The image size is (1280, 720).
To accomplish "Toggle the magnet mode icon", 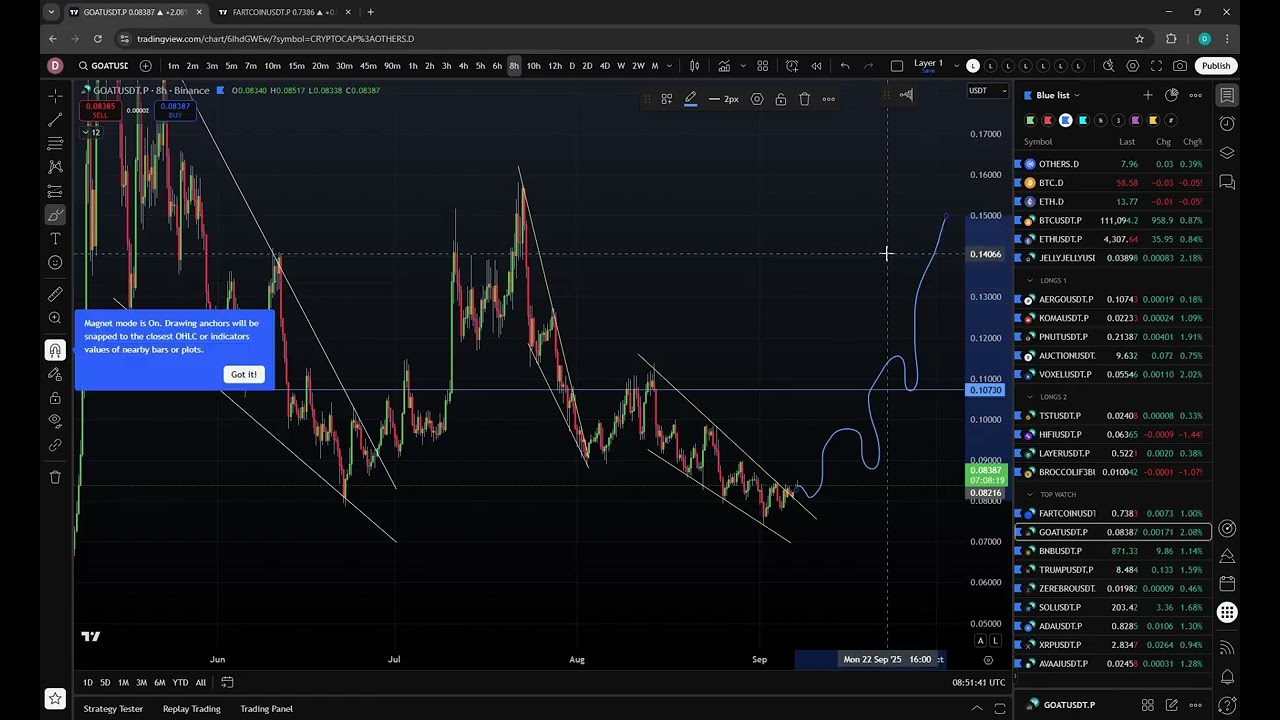I will click(x=55, y=349).
